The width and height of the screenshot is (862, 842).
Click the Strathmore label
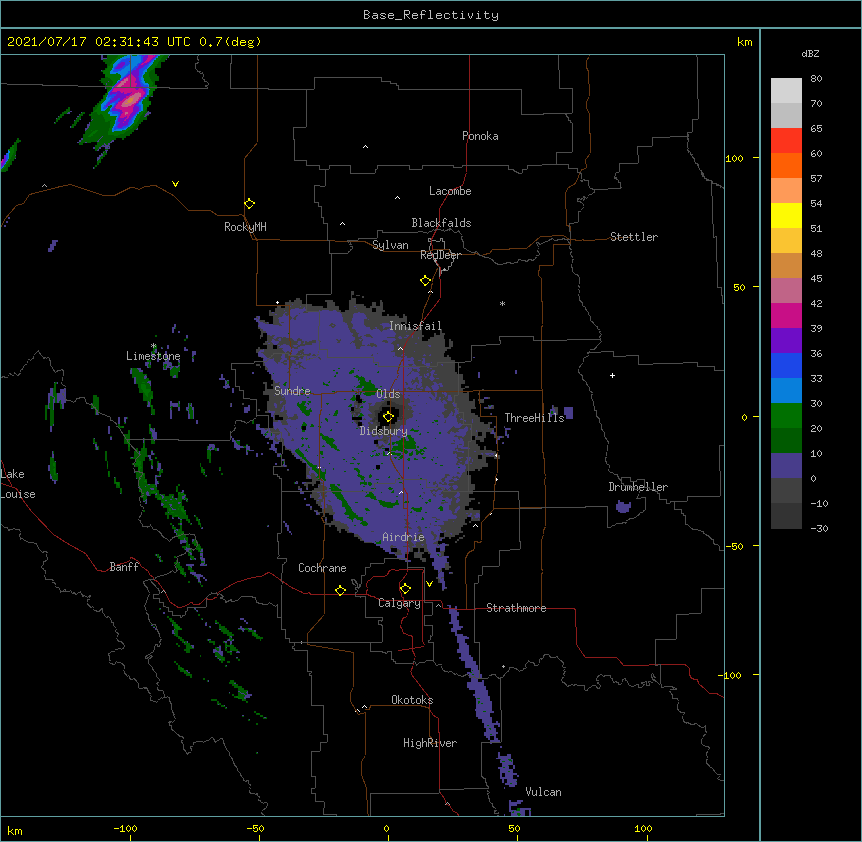[516, 608]
